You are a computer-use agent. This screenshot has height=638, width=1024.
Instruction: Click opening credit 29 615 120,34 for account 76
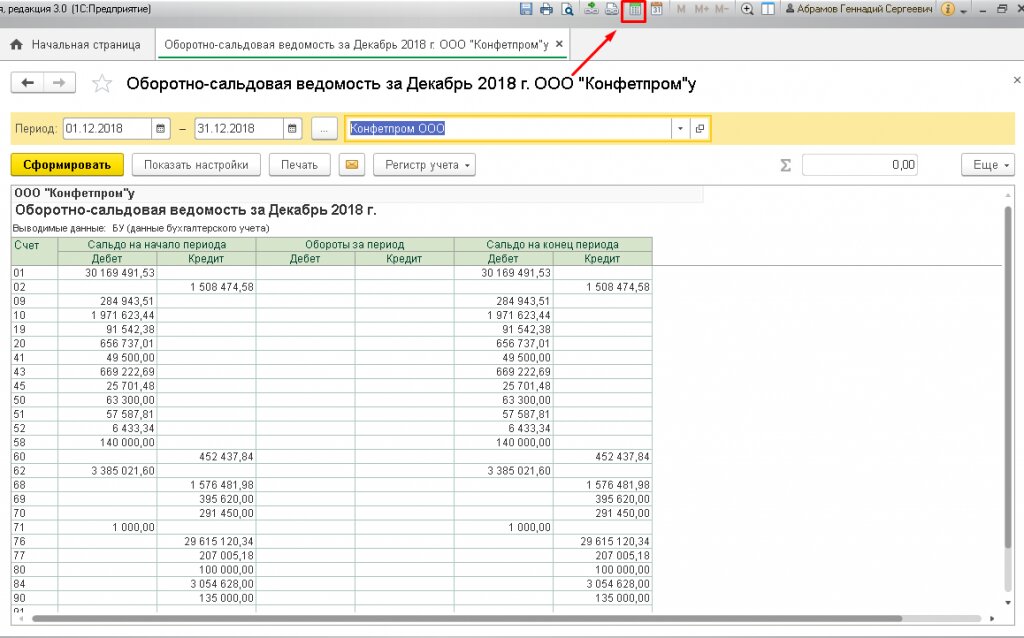[206, 541]
